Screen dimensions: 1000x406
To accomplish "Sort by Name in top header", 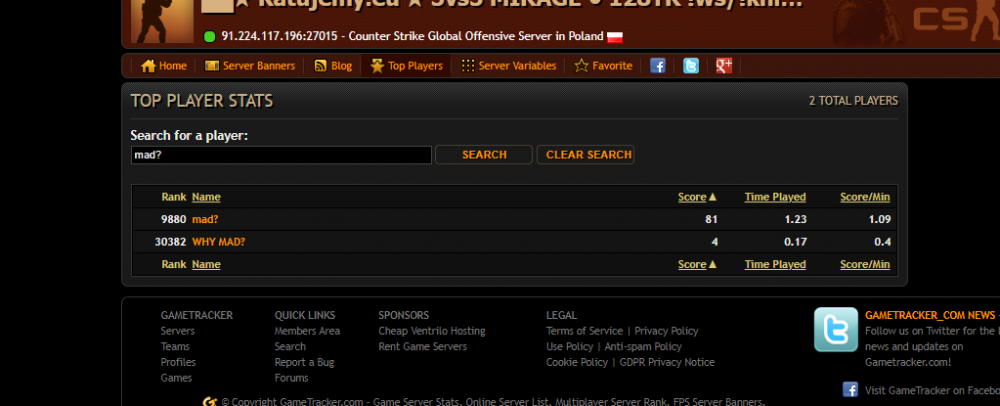I will 206,197.
